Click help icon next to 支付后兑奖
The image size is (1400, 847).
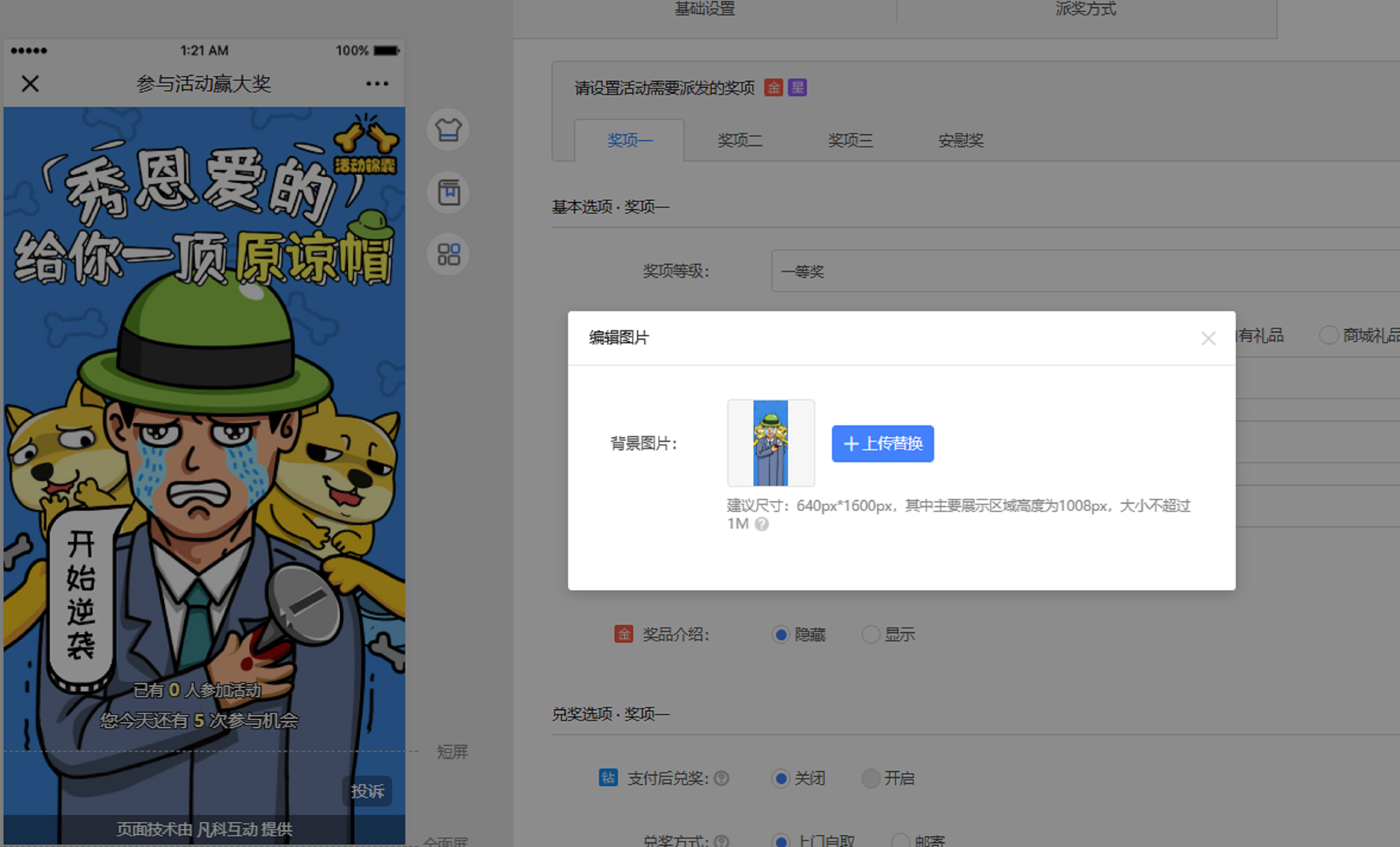pos(721,778)
